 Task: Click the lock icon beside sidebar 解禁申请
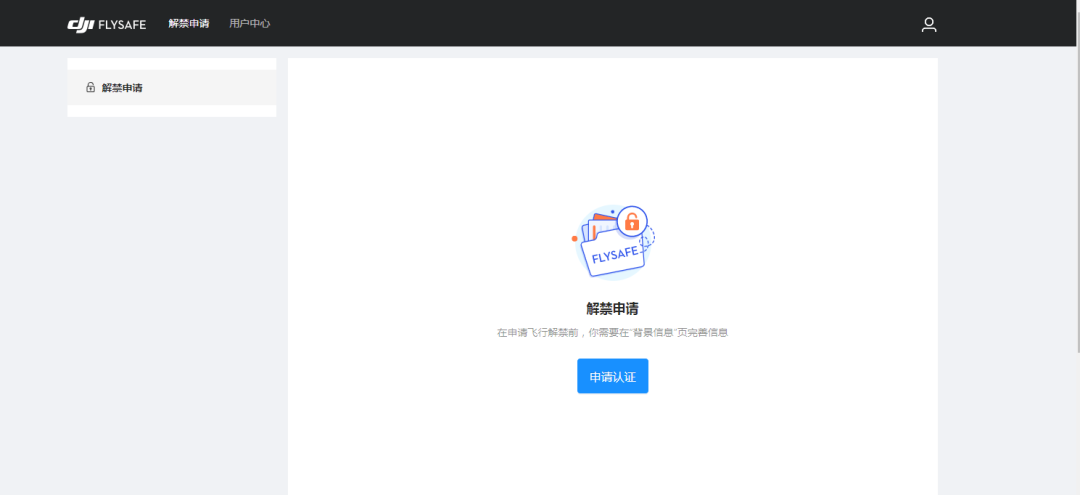[x=90, y=87]
